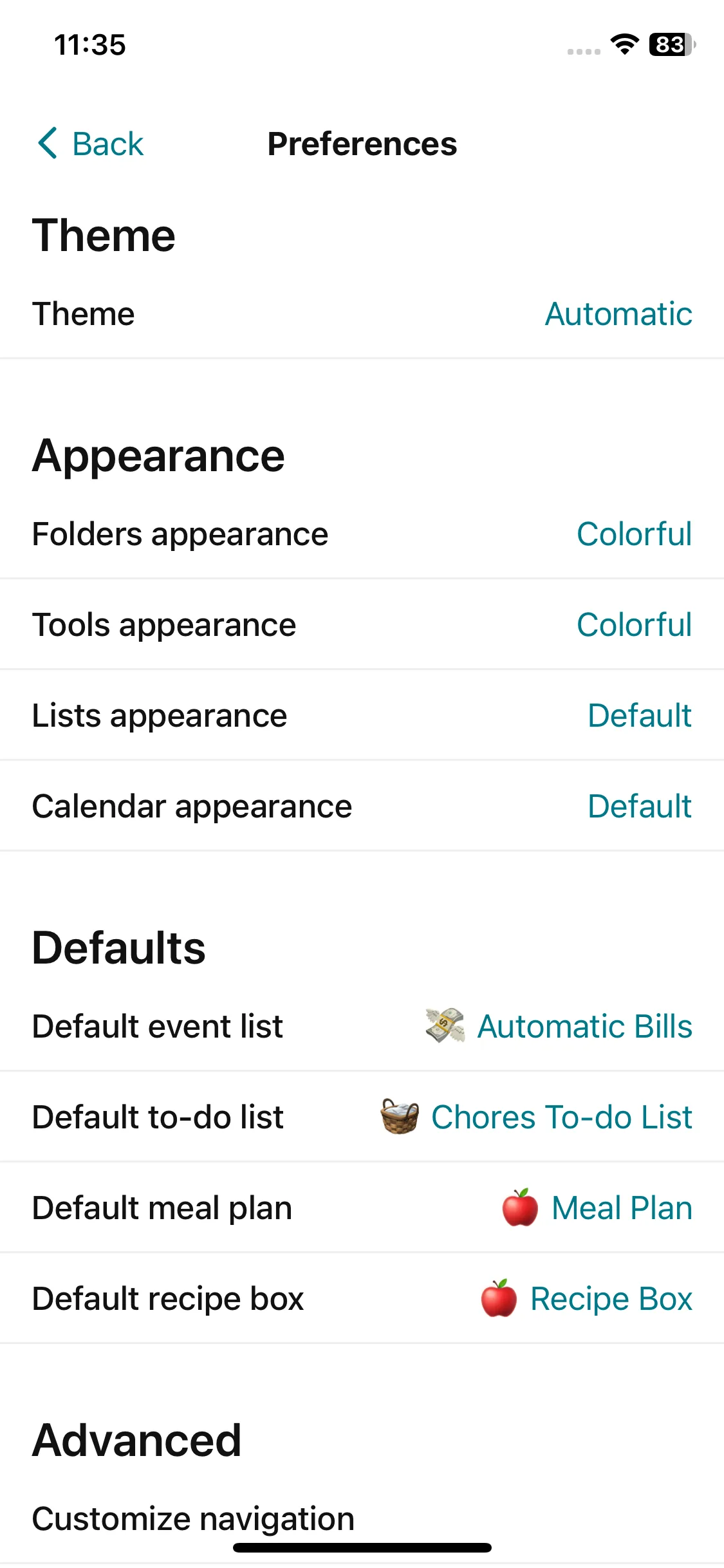
Task: Change Folders appearance from Colorful
Action: click(x=634, y=534)
